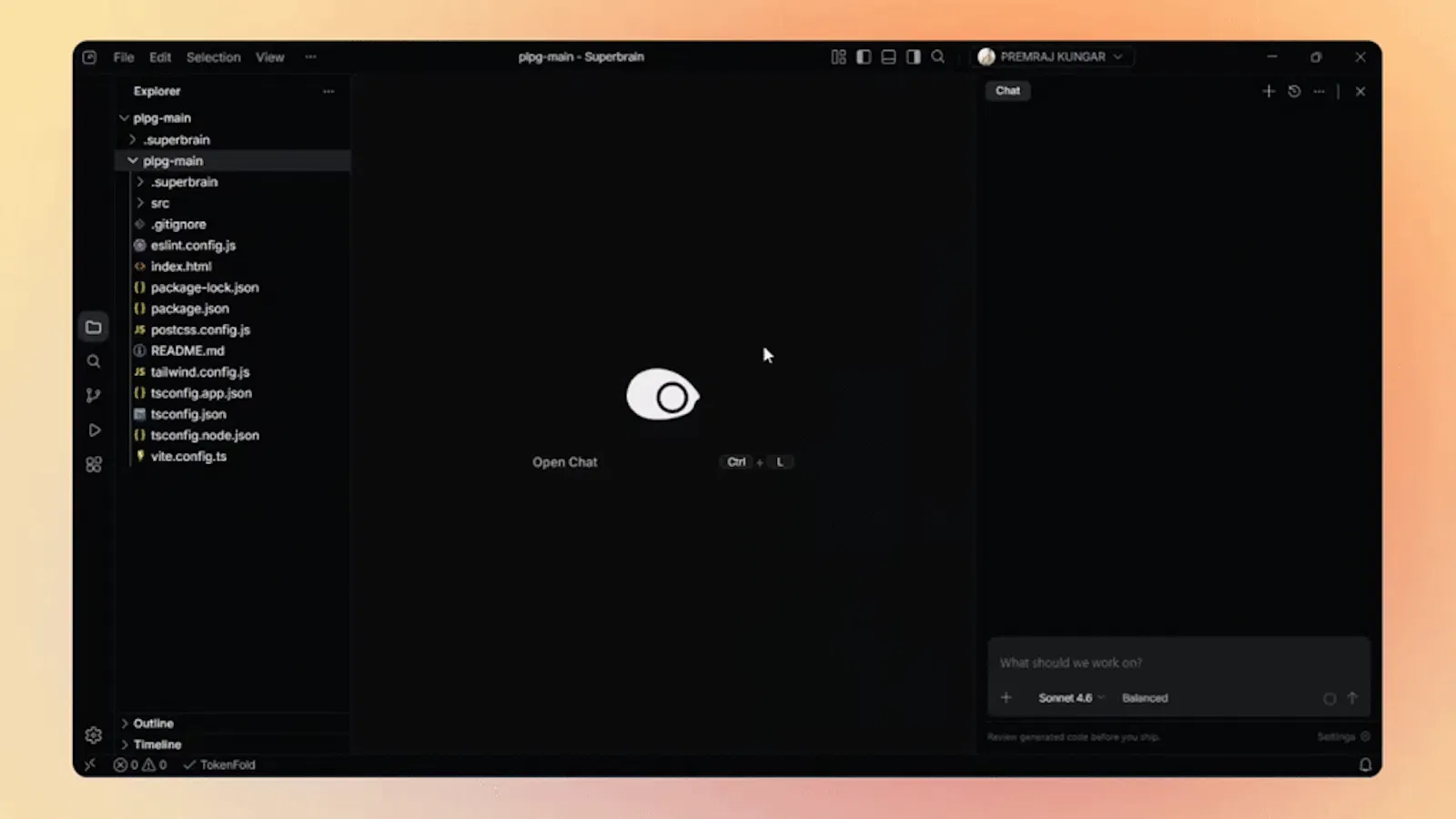The height and width of the screenshot is (819, 1456).
Task: Toggle the primary side bar
Action: click(864, 56)
